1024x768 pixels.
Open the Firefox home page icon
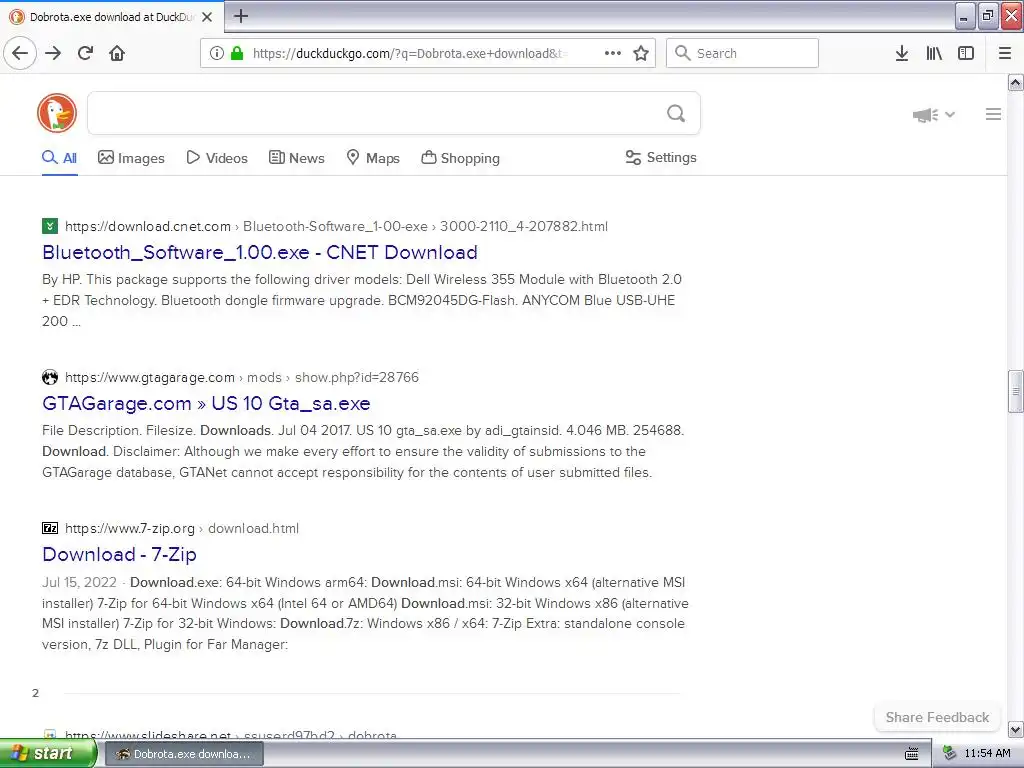pos(117,53)
